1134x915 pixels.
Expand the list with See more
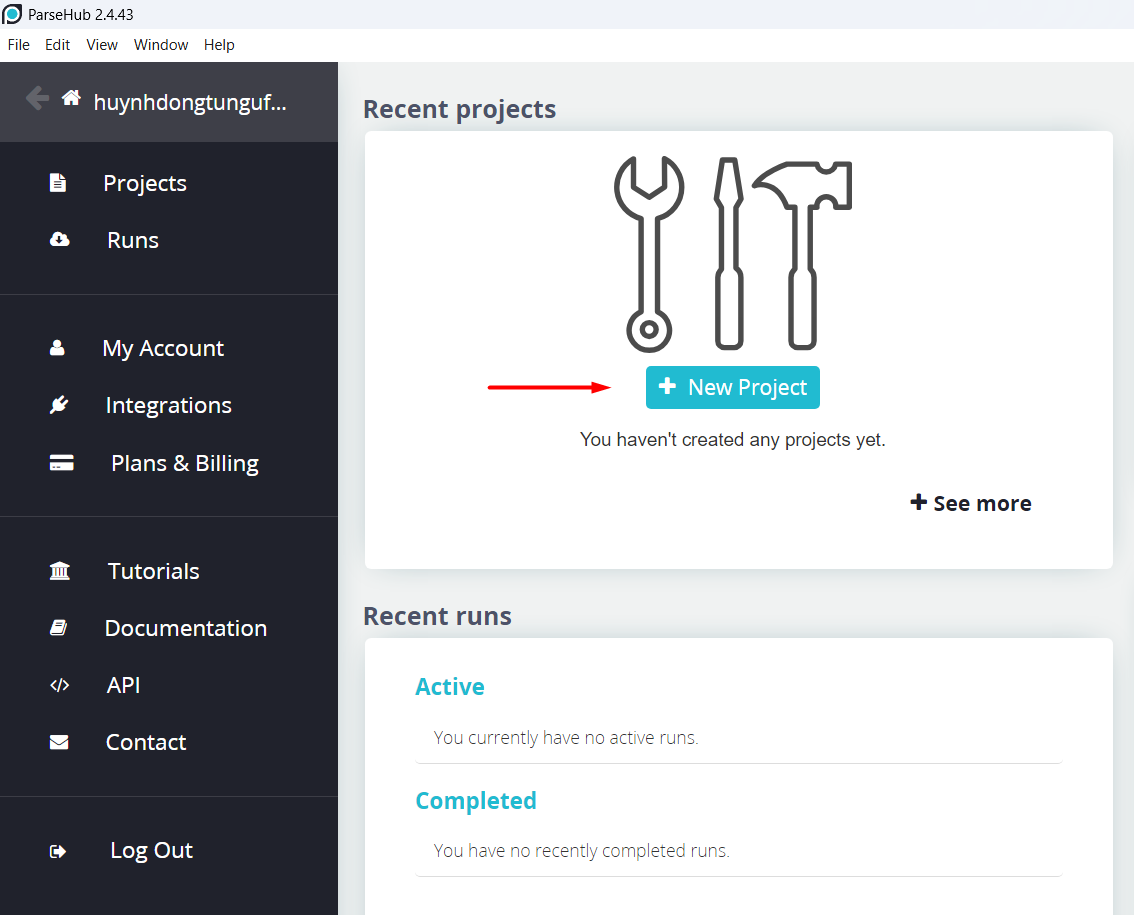[971, 503]
